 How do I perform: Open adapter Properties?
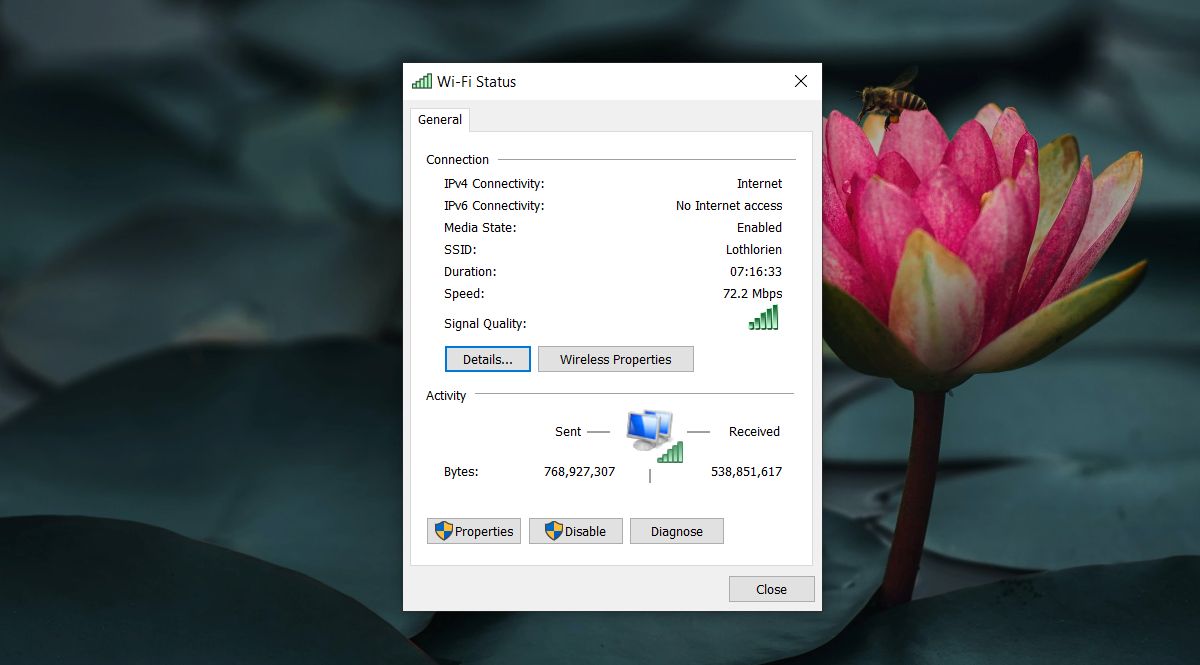point(474,531)
